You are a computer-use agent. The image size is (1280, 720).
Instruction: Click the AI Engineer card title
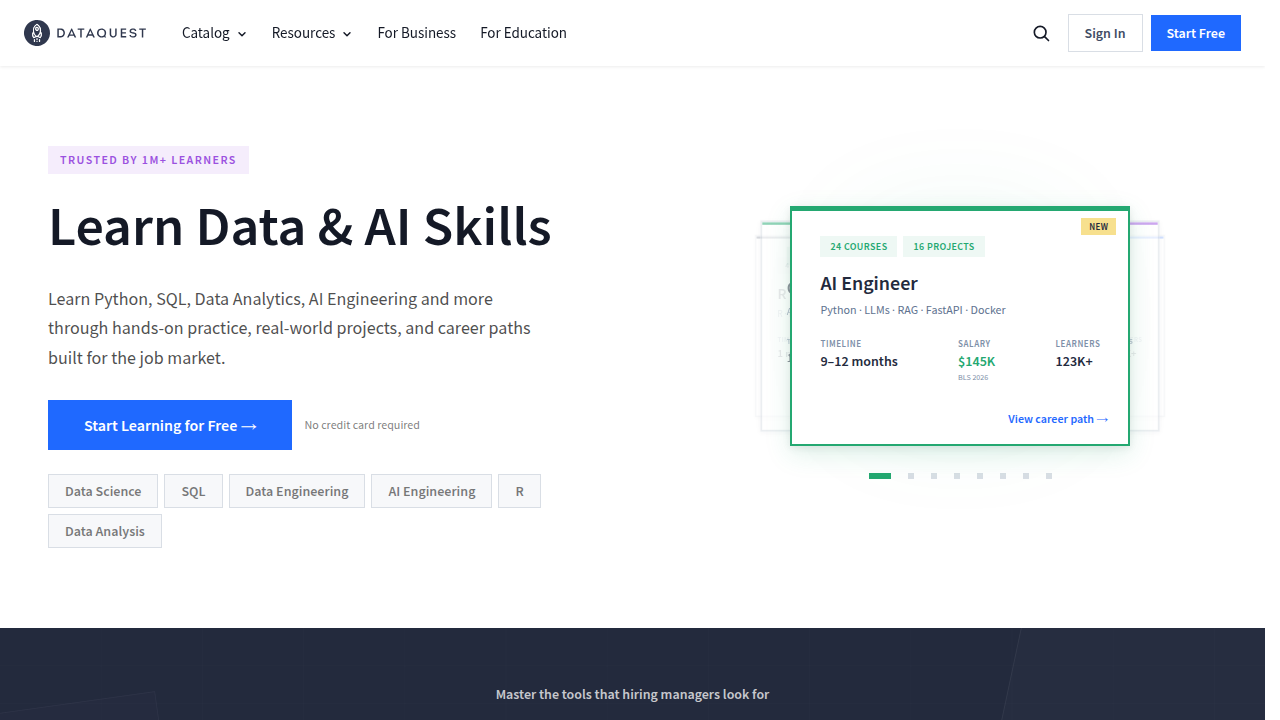869,283
